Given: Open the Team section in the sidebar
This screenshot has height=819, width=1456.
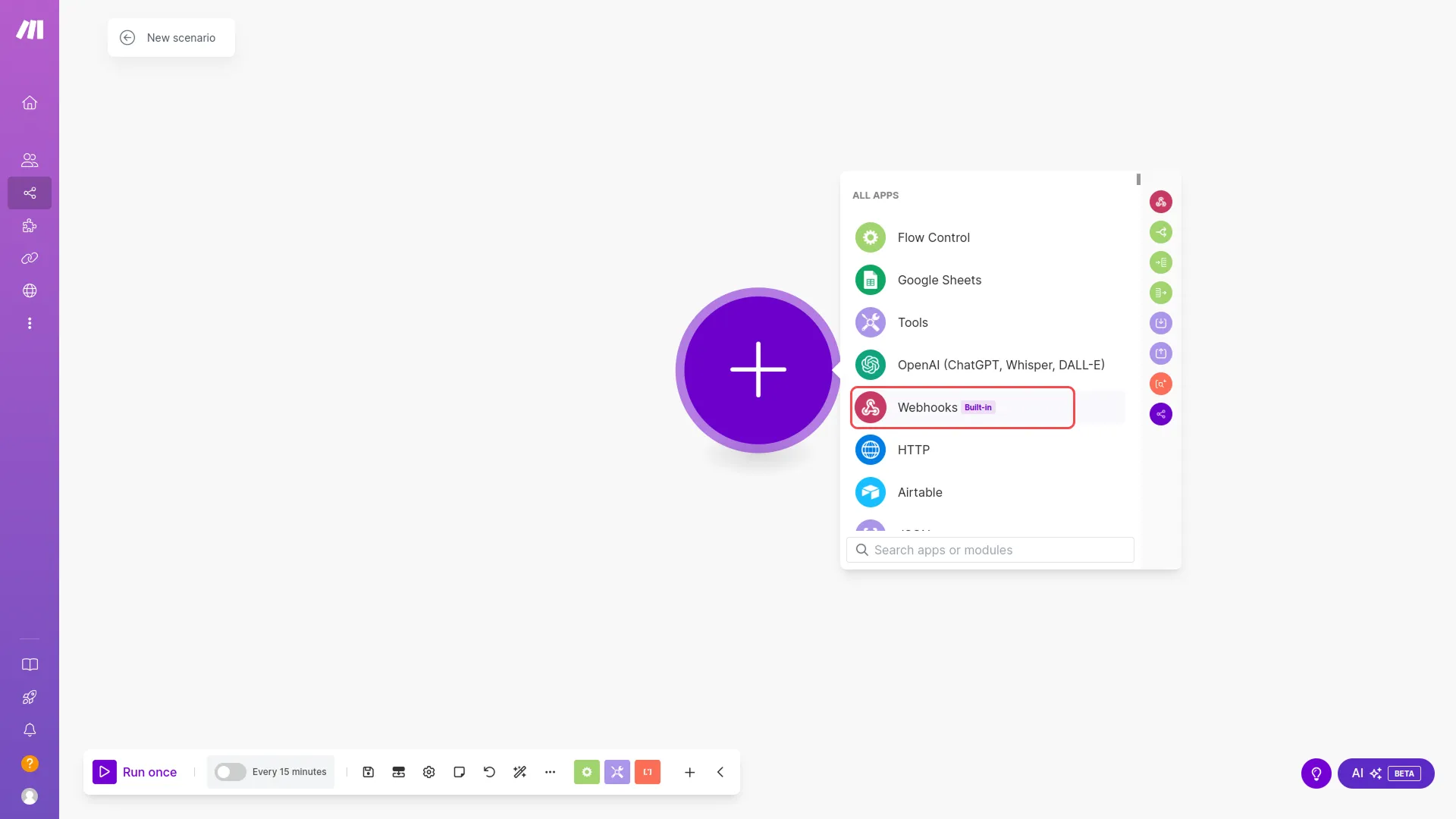Looking at the screenshot, I should point(30,160).
